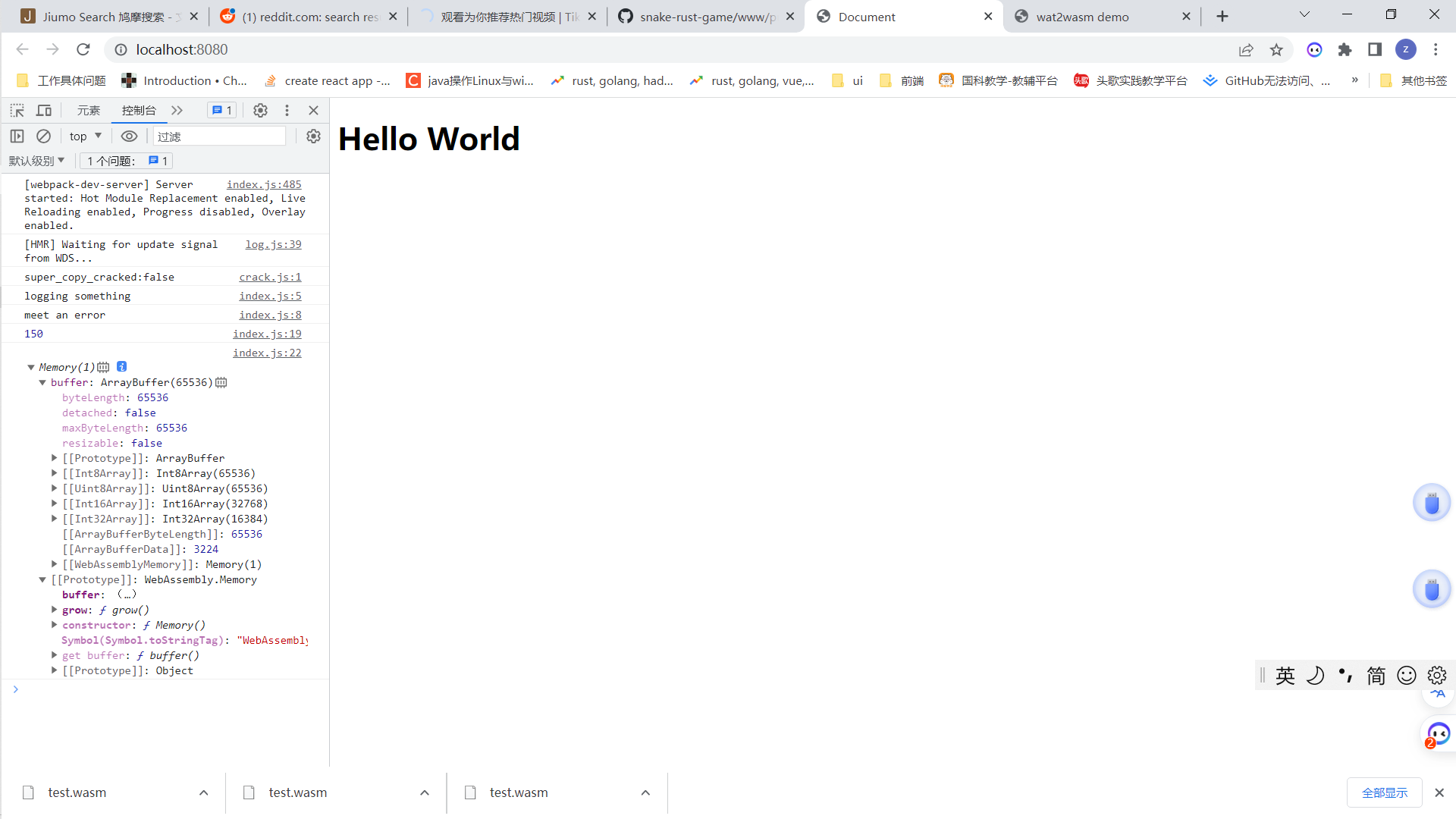Bookmark this page with star icon
The width and height of the screenshot is (1456, 819).
point(1276,50)
